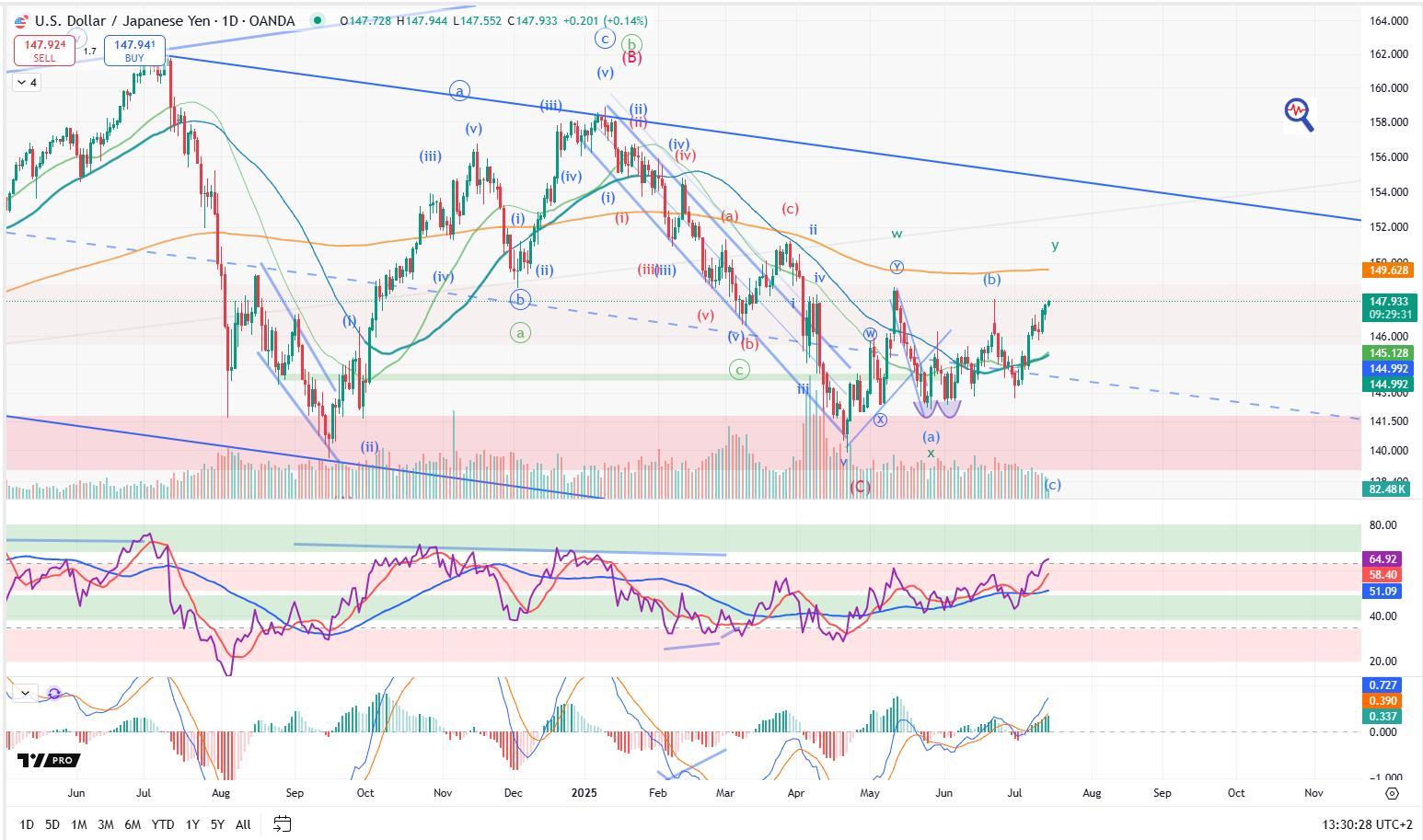Select the green 'y' wave label

pos(1055,245)
